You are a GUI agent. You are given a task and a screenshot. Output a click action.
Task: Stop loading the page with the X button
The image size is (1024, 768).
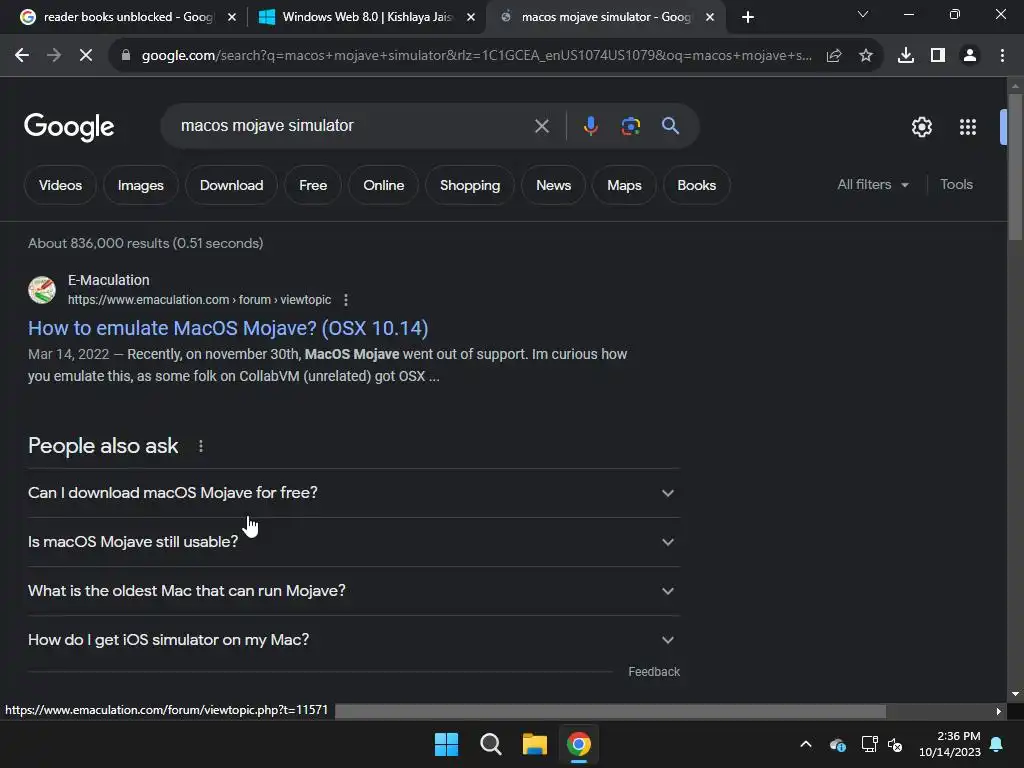[x=86, y=56]
